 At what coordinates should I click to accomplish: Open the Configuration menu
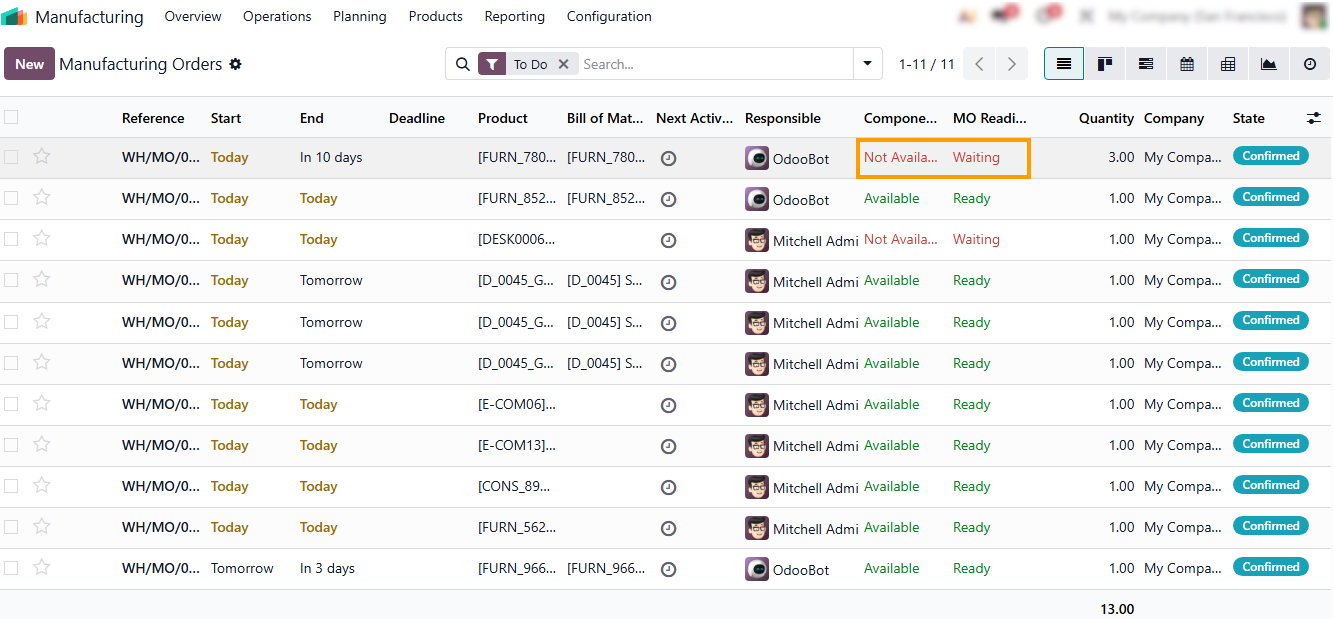tap(609, 16)
